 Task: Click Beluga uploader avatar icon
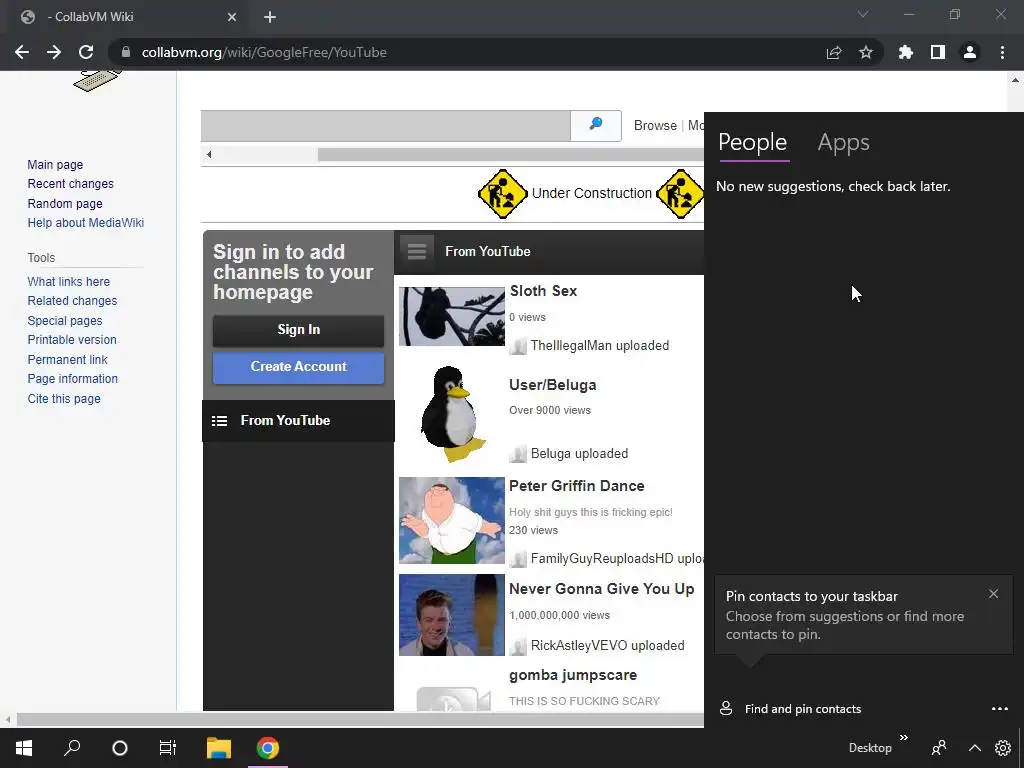519,454
